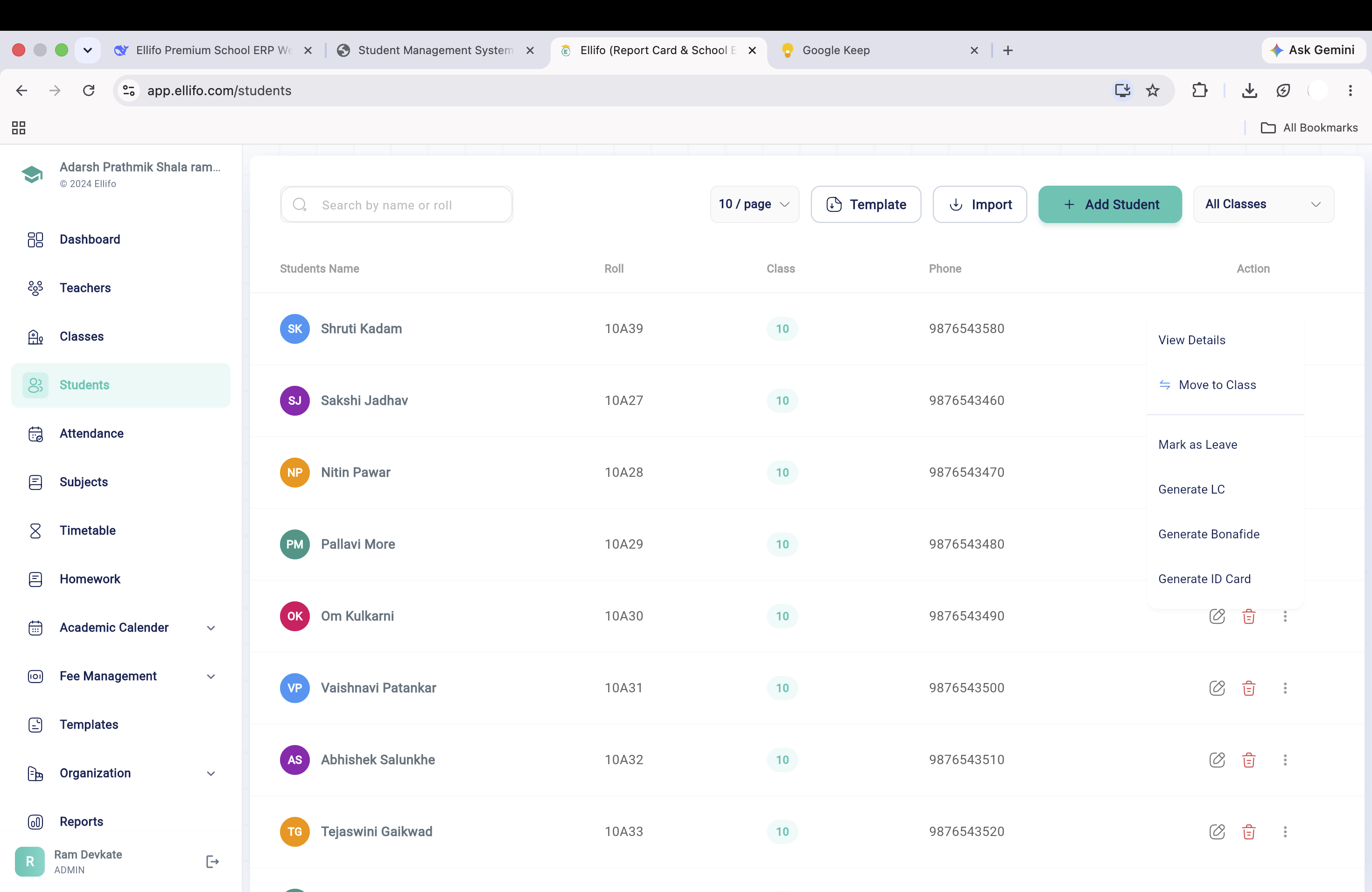Edit Om Kulkarni's student record

pyautogui.click(x=1217, y=616)
